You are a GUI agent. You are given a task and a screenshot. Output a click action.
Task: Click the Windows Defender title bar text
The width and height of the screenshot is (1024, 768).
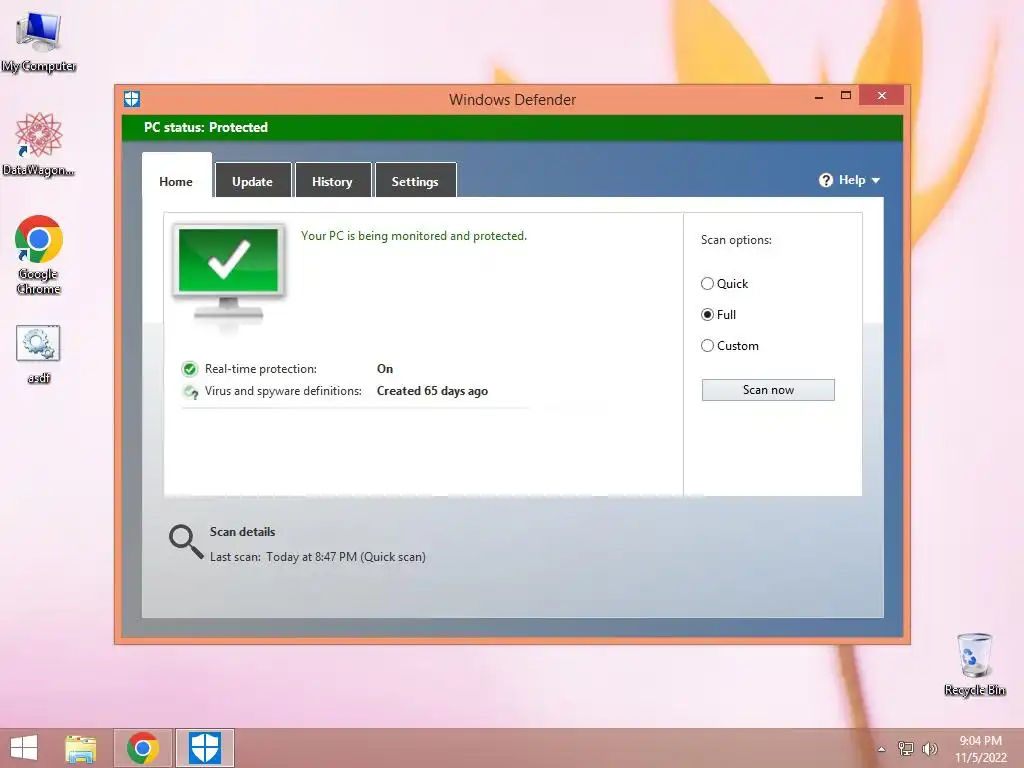(513, 100)
